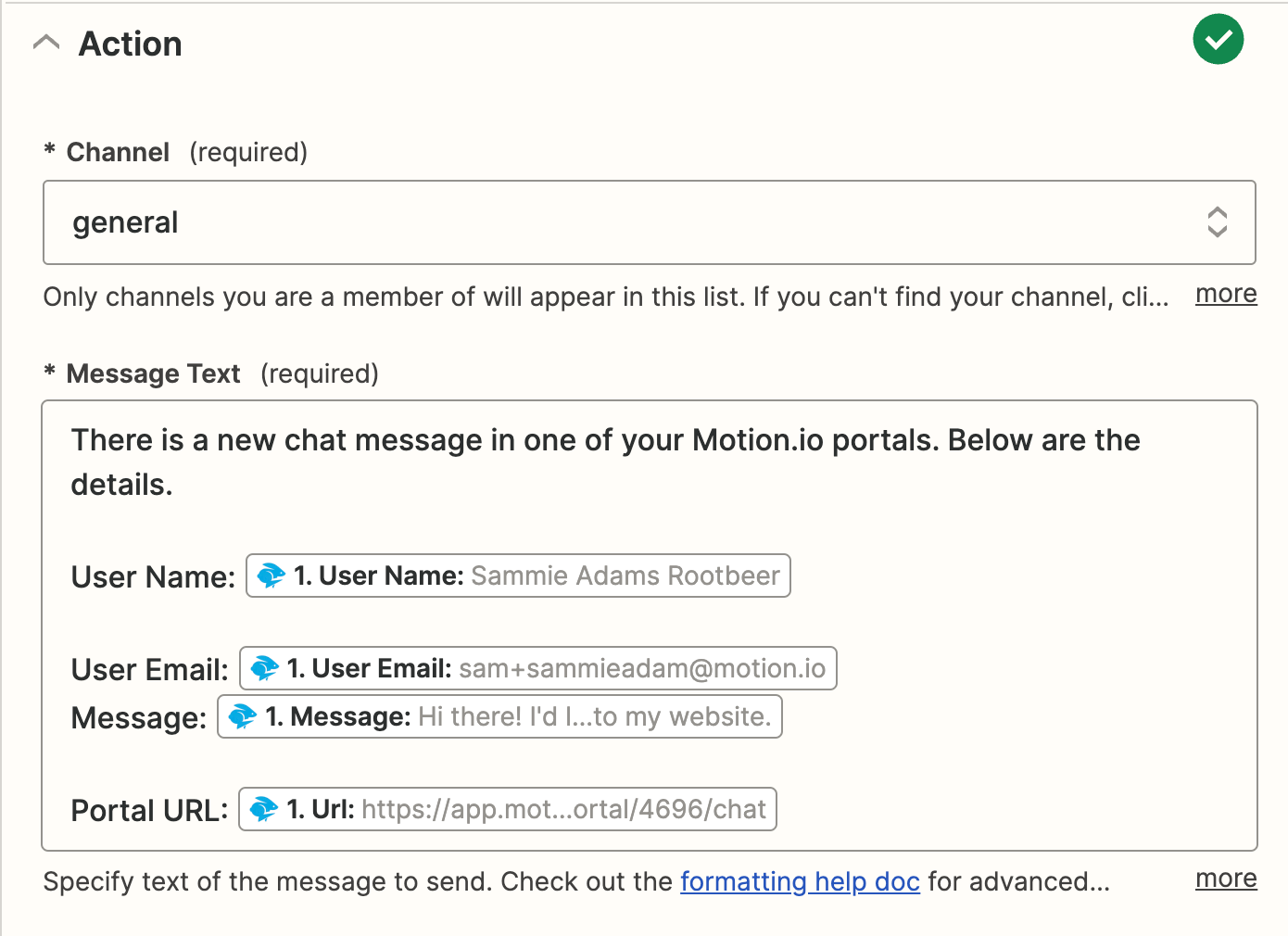Select the portal chat URL value
Viewport: 1288px width, 936px height.
563,809
